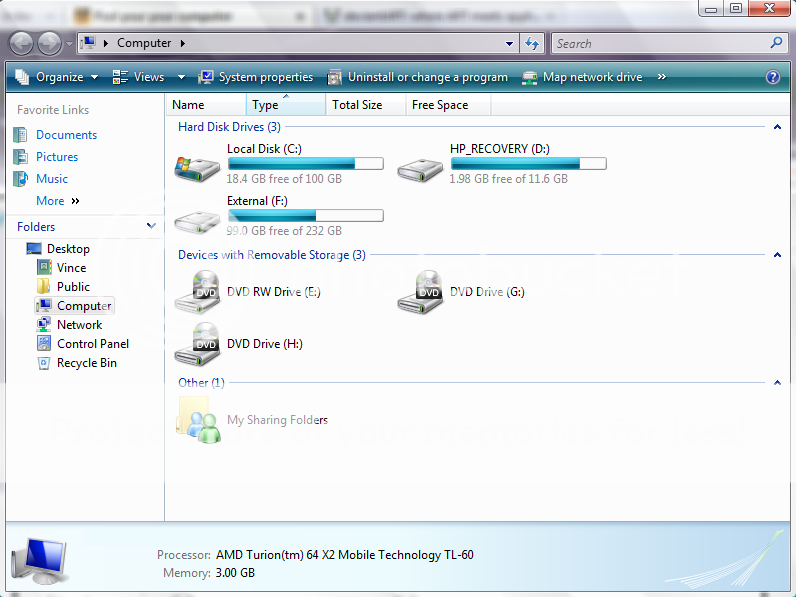Open the Local Disk (C:) drive icon
796x597 pixels.
198,166
